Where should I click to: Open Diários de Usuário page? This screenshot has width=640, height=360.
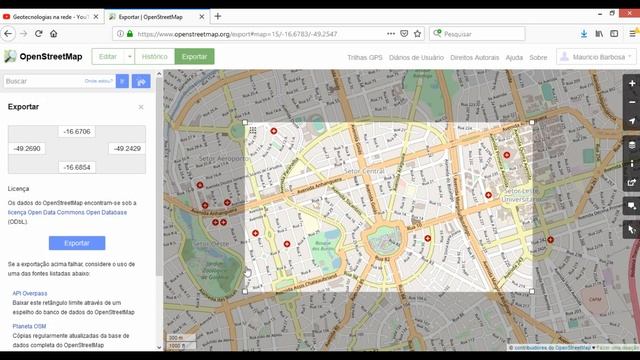click(x=416, y=58)
